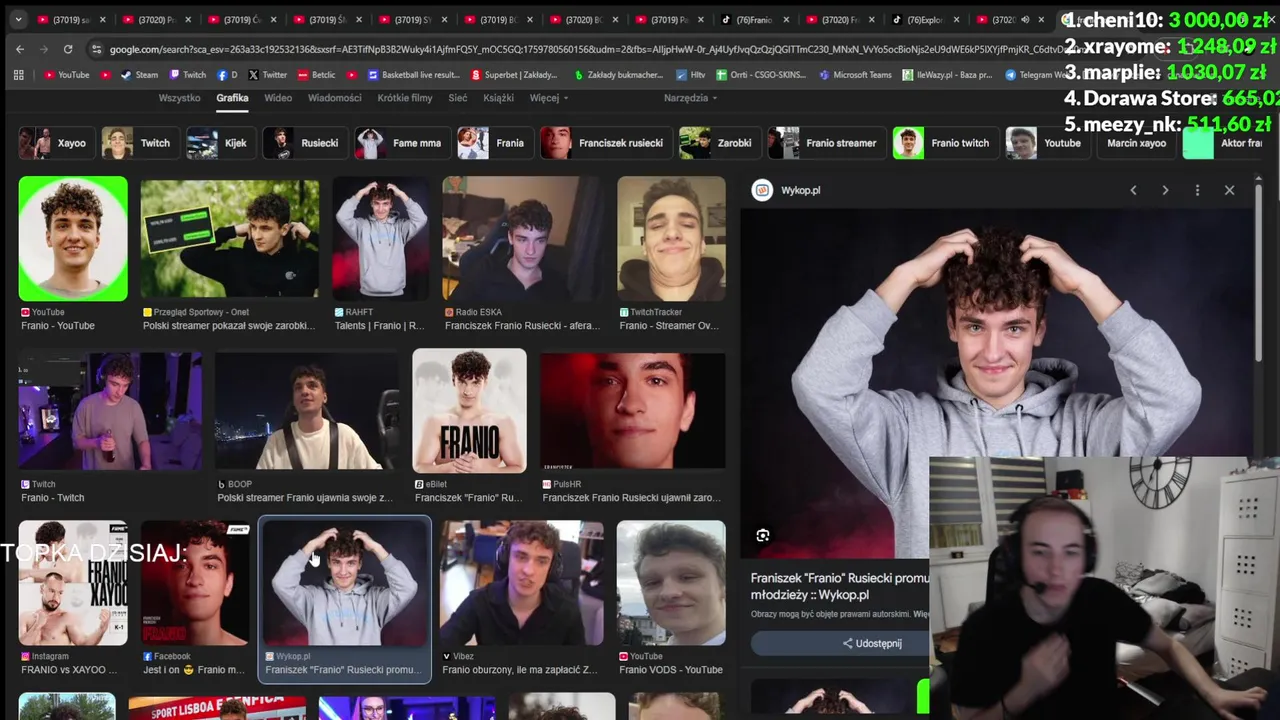The width and height of the screenshot is (1280, 720).
Task: Open the three-dot menu in preview panel
Action: 1197,190
